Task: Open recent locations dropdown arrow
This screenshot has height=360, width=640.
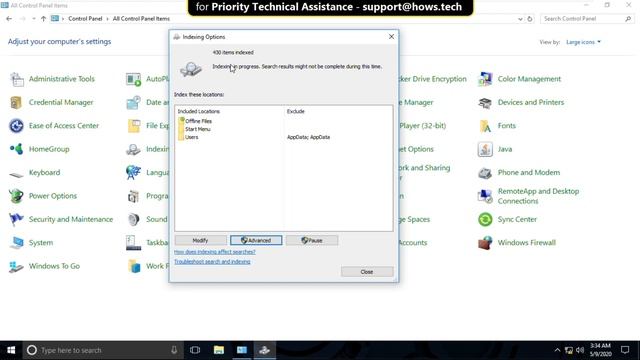Action: coord(33,19)
